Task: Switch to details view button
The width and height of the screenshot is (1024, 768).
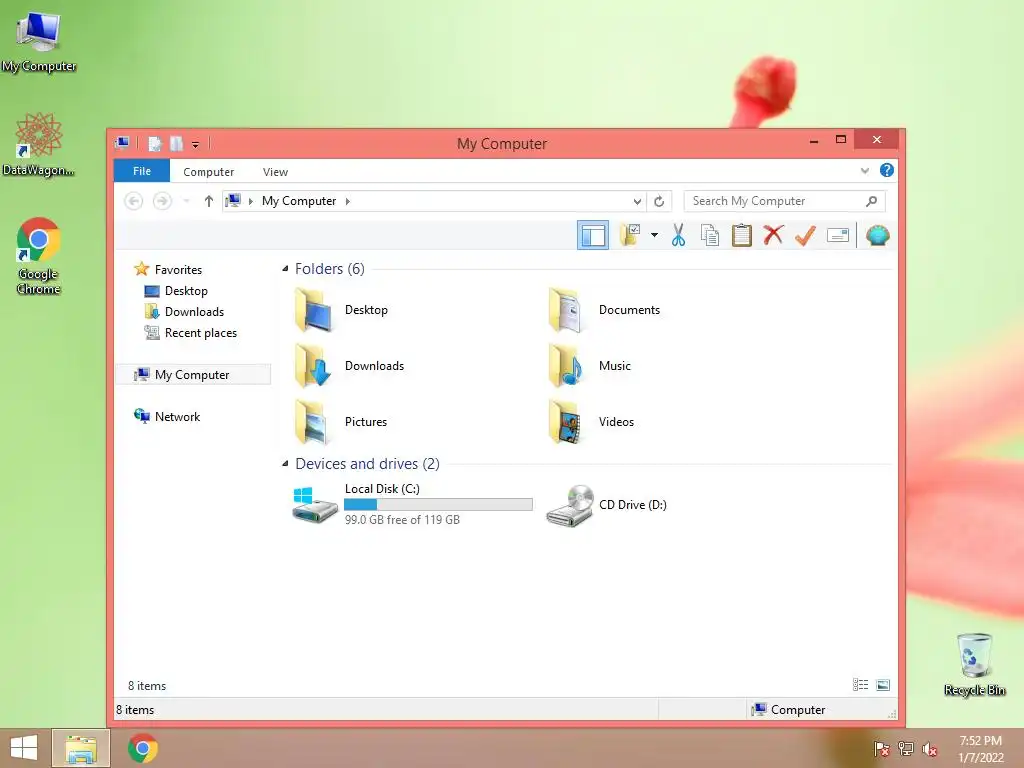Action: tap(861, 684)
